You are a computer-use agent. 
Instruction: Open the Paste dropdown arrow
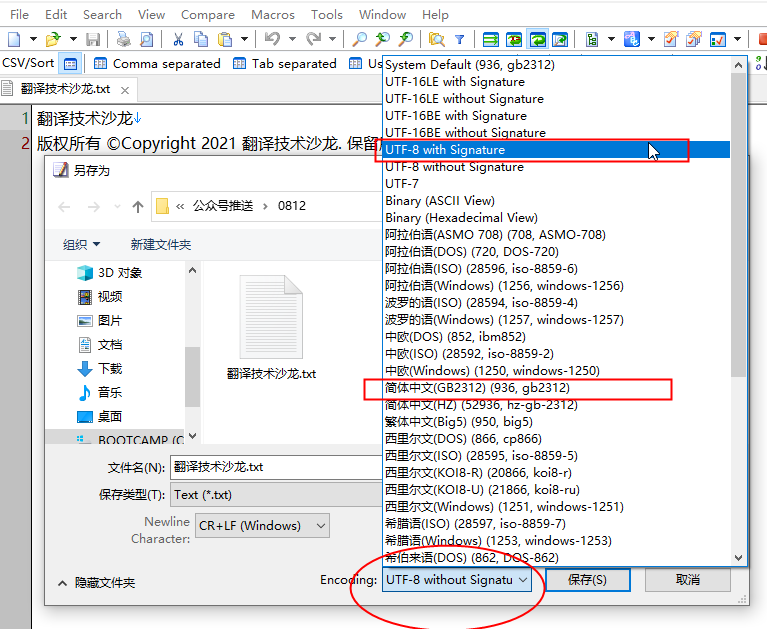click(x=244, y=39)
